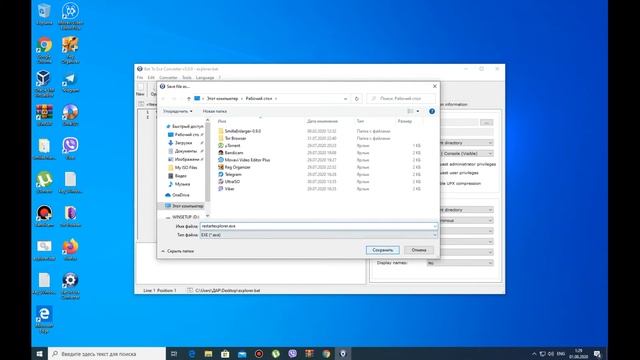Image resolution: width=640 pixels, height=360 pixels.
Task: Select WINSETUP (D:) drive in navigation pane
Action: tap(182, 217)
